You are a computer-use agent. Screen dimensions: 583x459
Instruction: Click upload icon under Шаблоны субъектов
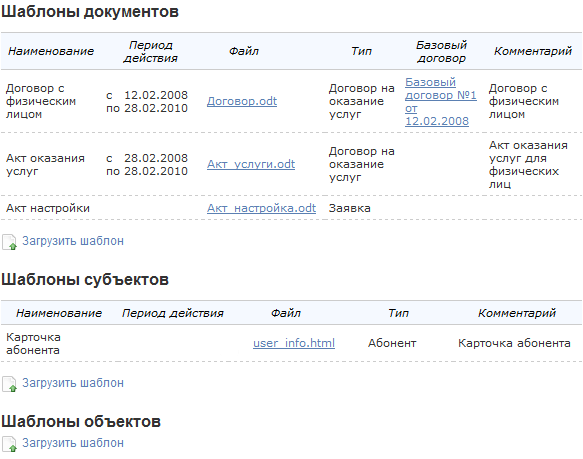click(9, 384)
